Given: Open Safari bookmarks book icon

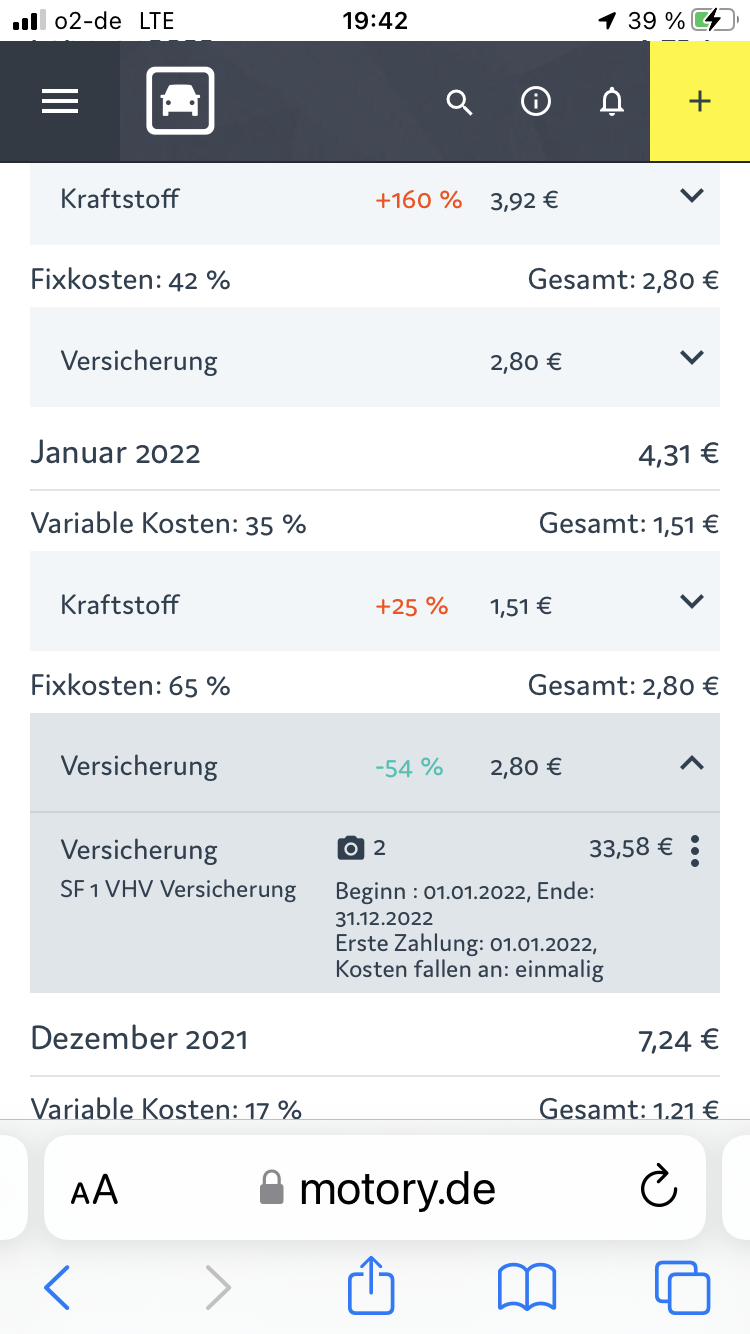Looking at the screenshot, I should 527,1288.
